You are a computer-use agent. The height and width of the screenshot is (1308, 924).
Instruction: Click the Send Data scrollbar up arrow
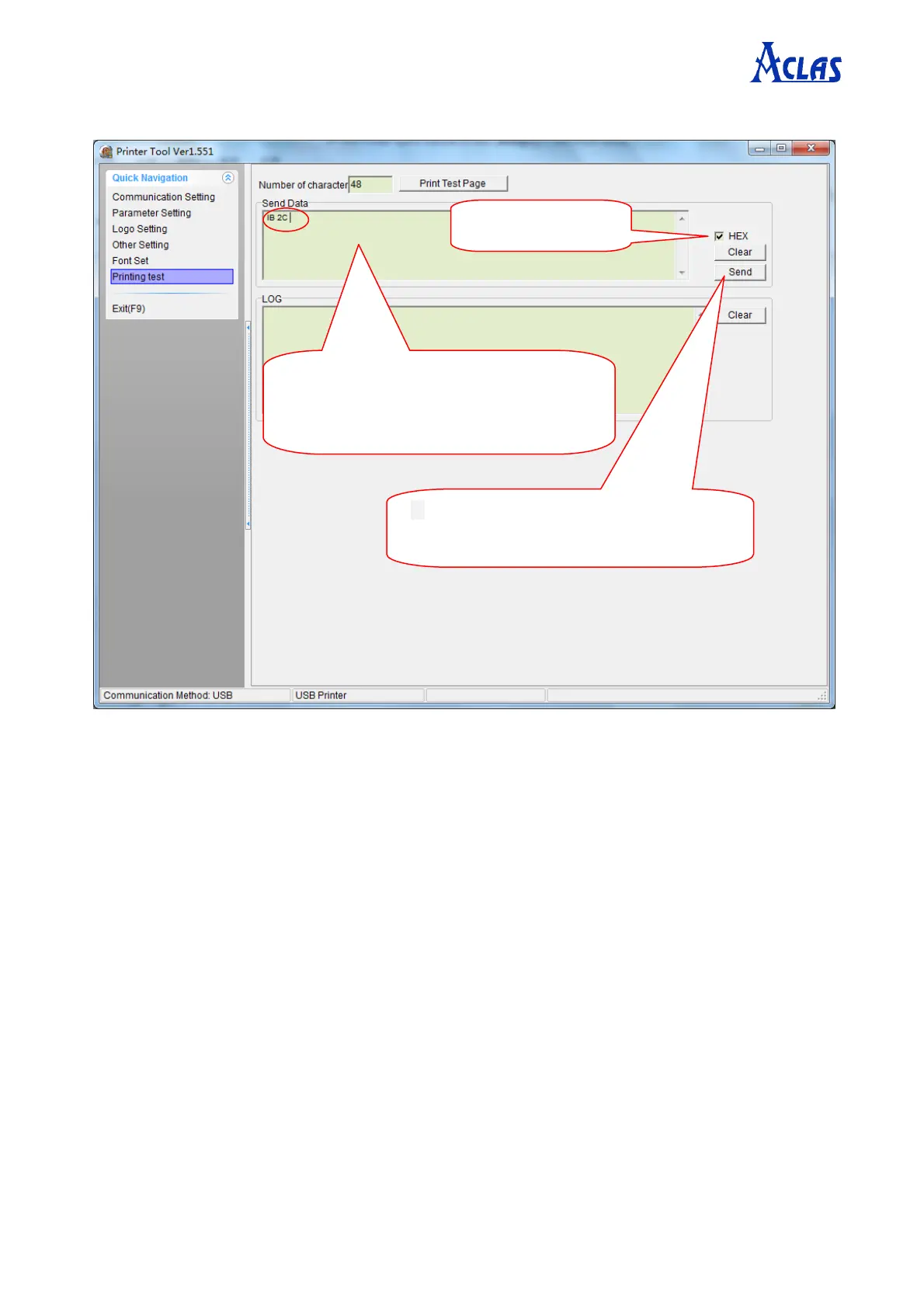point(682,219)
